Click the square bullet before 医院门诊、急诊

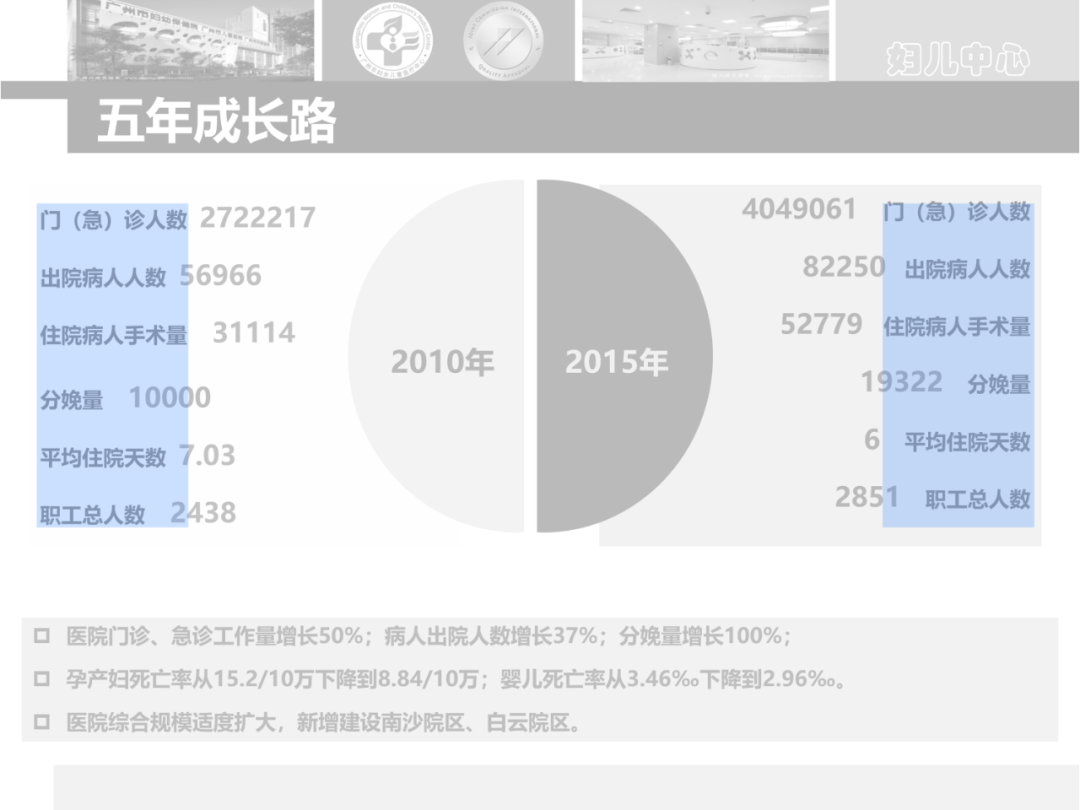tap(42, 636)
